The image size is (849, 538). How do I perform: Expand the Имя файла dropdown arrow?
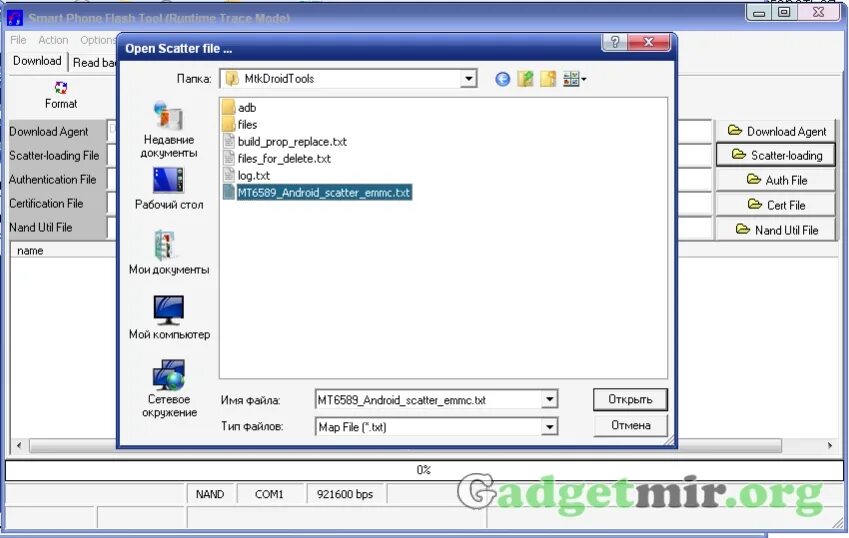click(x=549, y=400)
